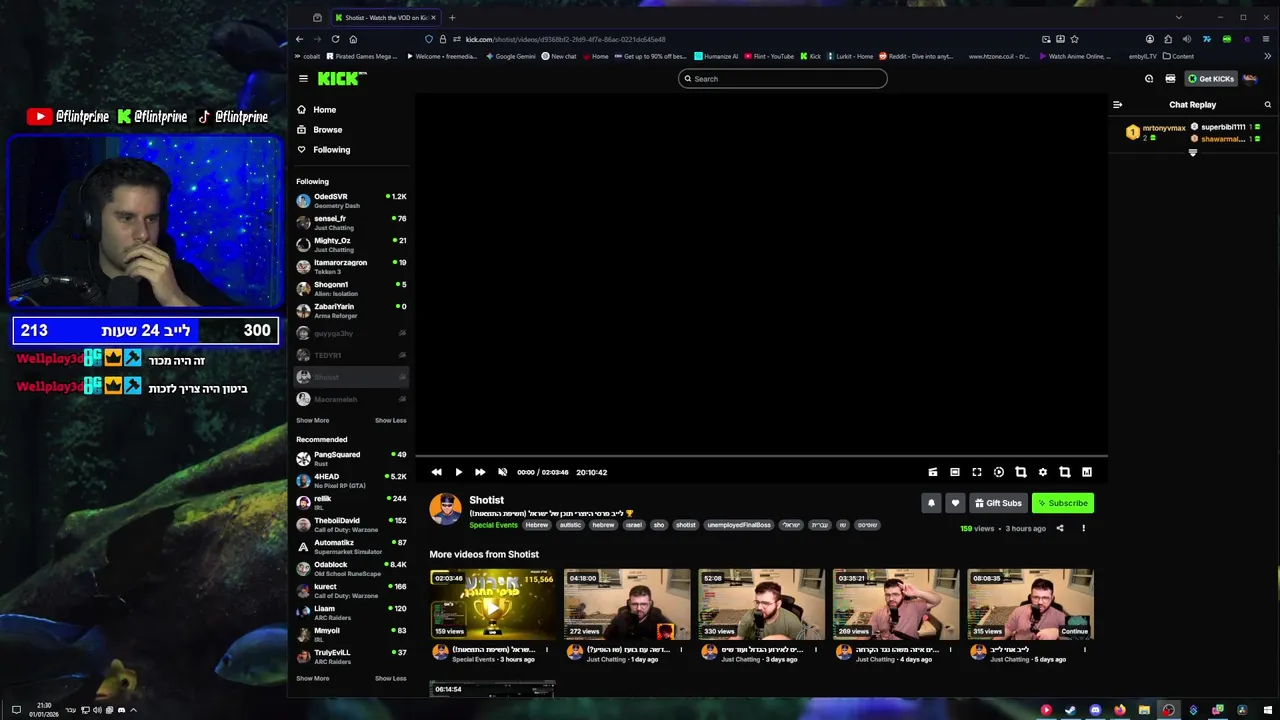Focus the Kick search field
This screenshot has height=720, width=1280.
(782, 78)
